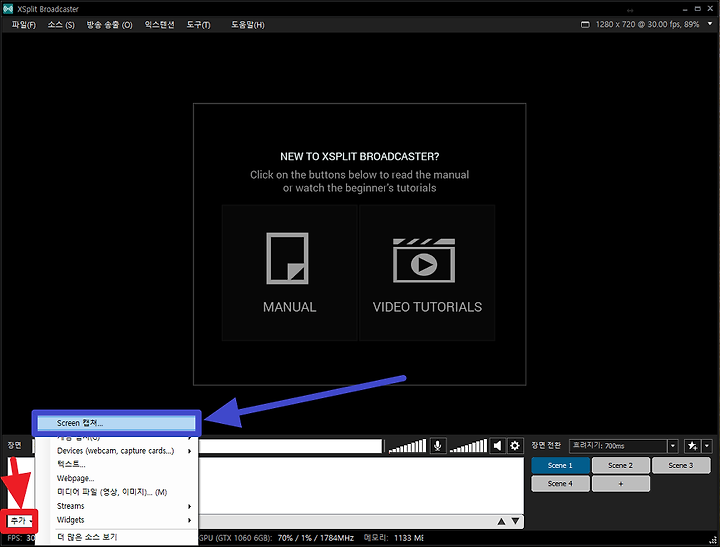This screenshot has width=720, height=547.
Task: Switch to Scene 3
Action: (x=681, y=465)
